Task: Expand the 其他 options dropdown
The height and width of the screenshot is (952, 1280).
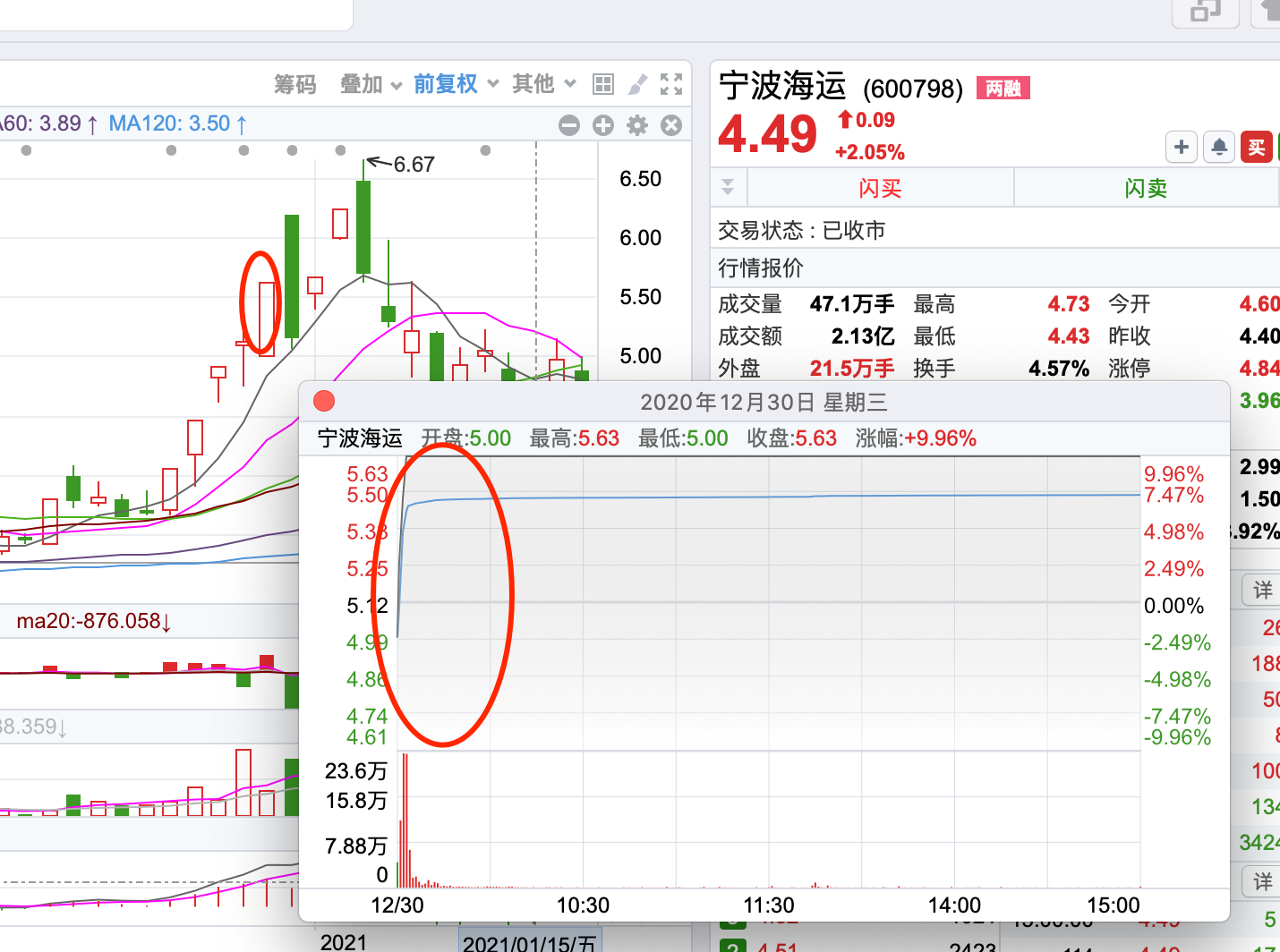Action: click(x=543, y=84)
